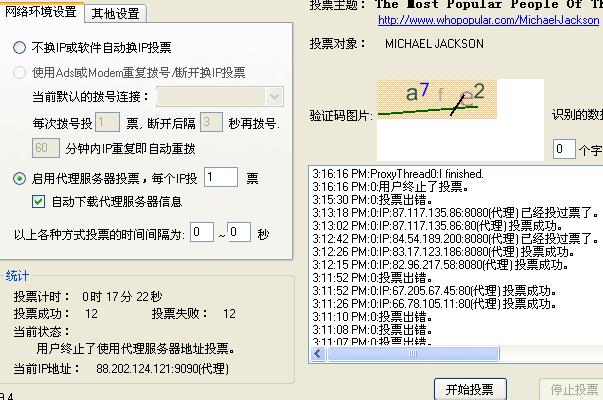
Task: Click the 每个IP投 vote count field
Action: pos(220,177)
